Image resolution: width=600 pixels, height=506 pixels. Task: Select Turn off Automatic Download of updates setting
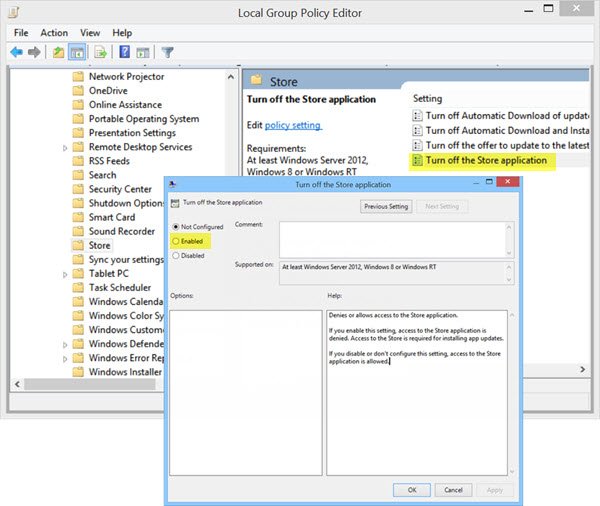click(507, 116)
